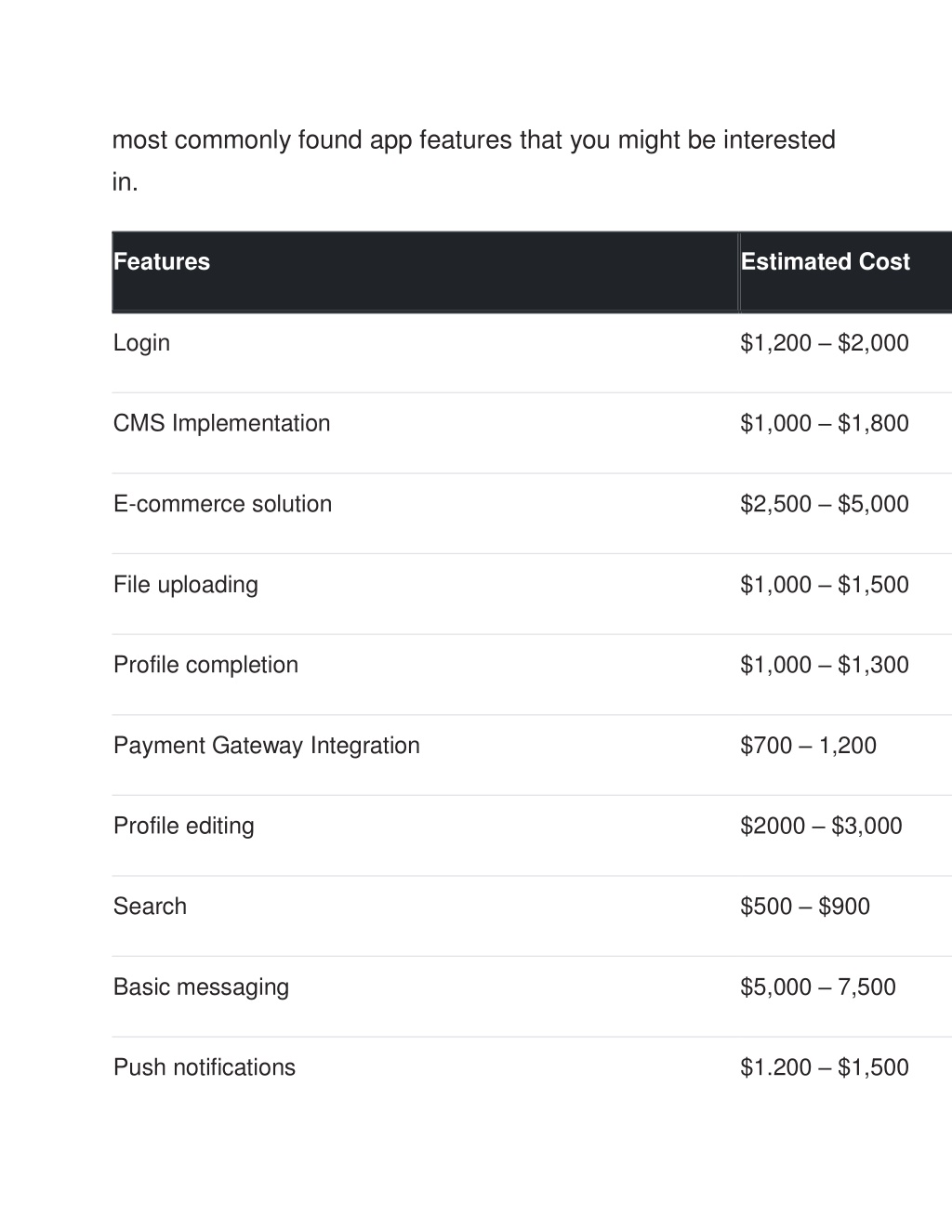Screen dimensions: 952x1232
Task: Click the $700 – 1,200 cost
Action: pos(808,746)
